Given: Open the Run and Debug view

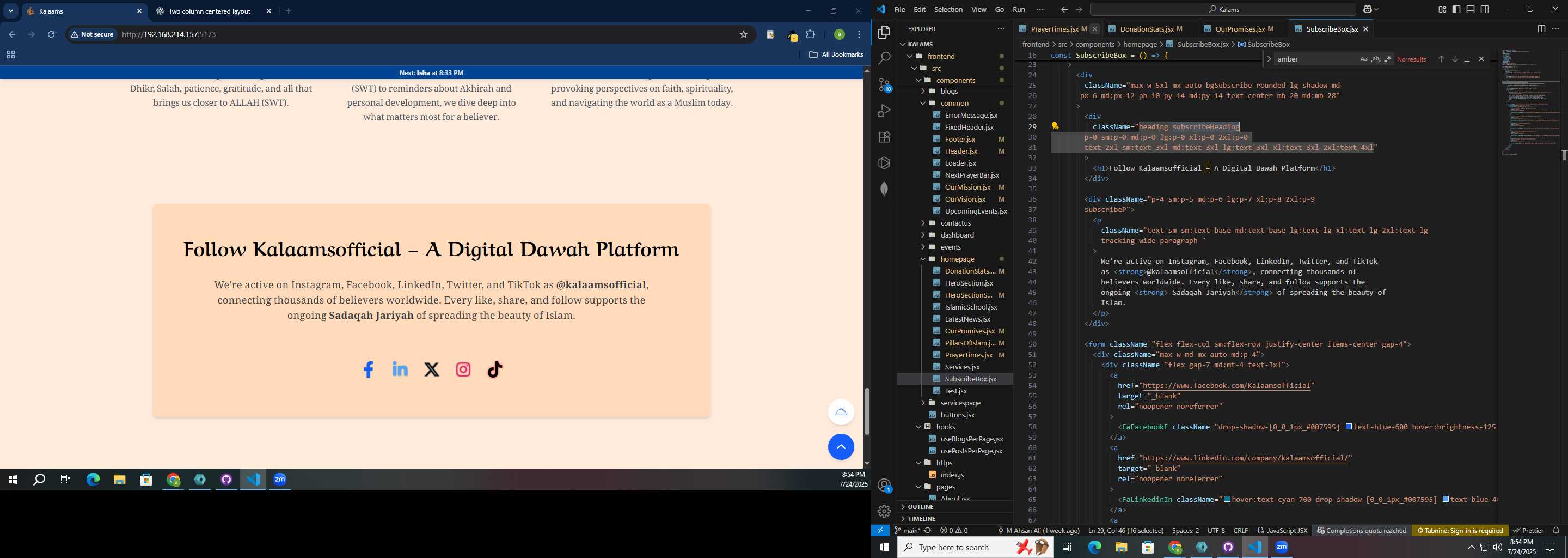Looking at the screenshot, I should pyautogui.click(x=884, y=111).
